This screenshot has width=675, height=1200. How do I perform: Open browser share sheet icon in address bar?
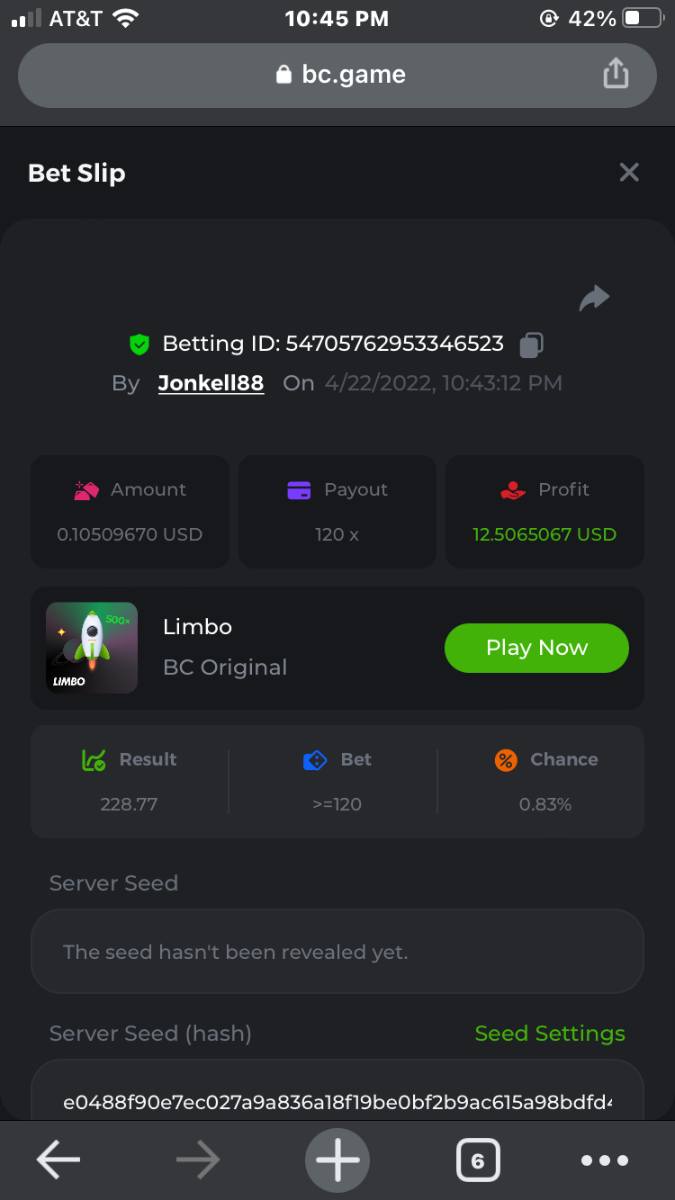point(616,74)
